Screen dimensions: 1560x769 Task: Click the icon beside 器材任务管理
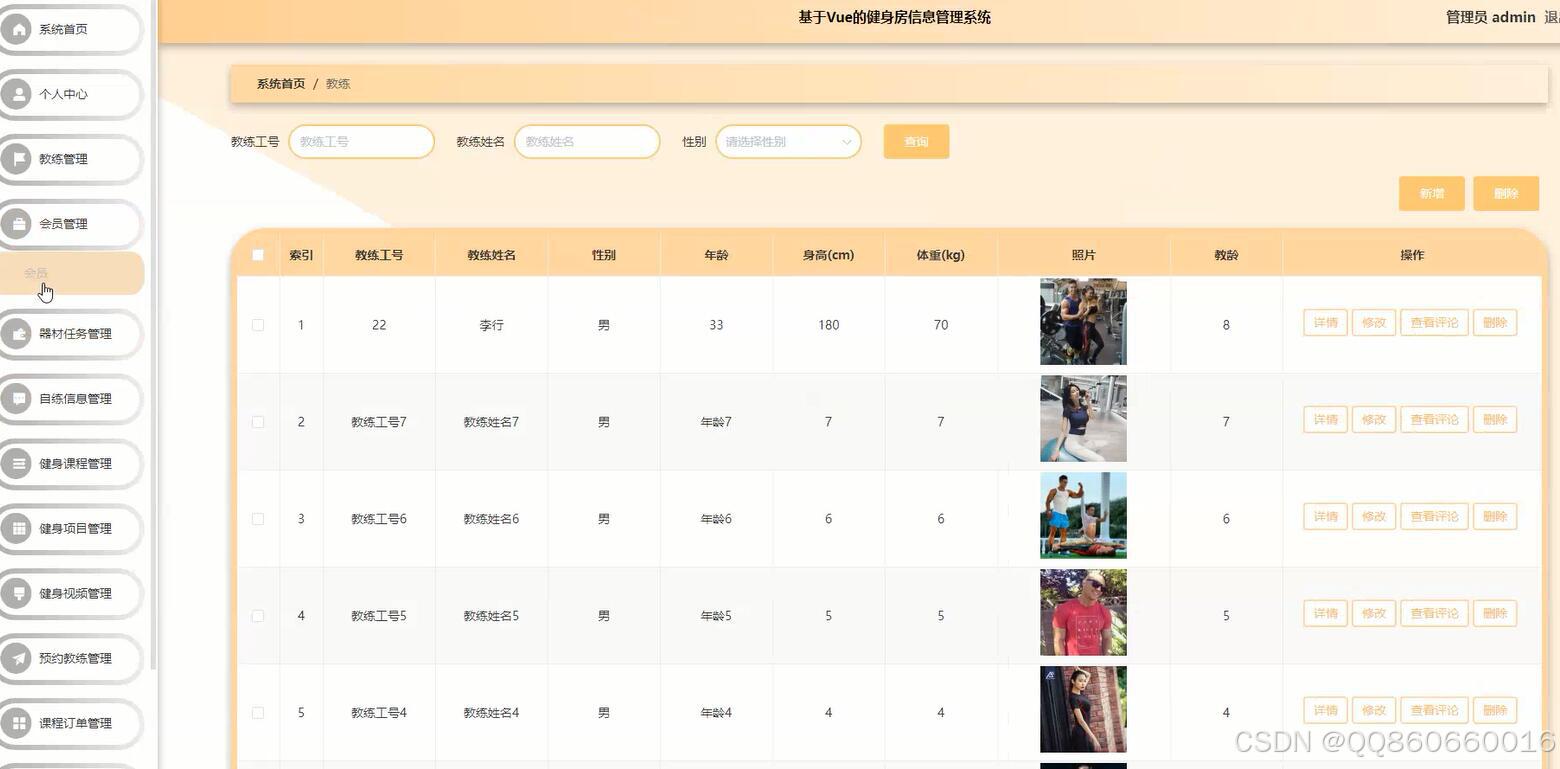coord(16,334)
